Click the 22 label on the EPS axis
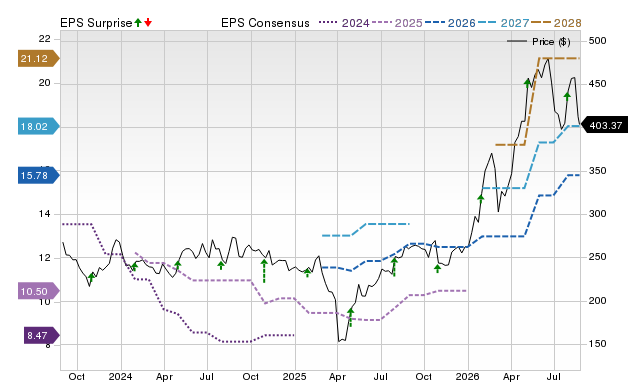Image resolution: width=640 pixels, height=382 pixels. [44, 39]
